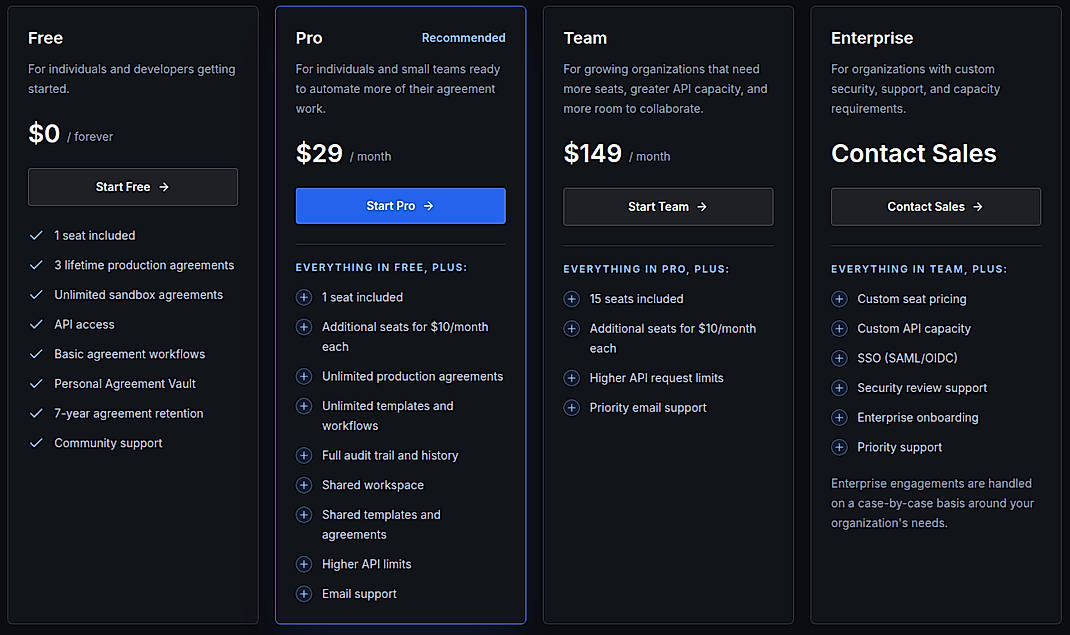Click plus icon beside Enterprise onboarding
1070x635 pixels.
pos(839,417)
